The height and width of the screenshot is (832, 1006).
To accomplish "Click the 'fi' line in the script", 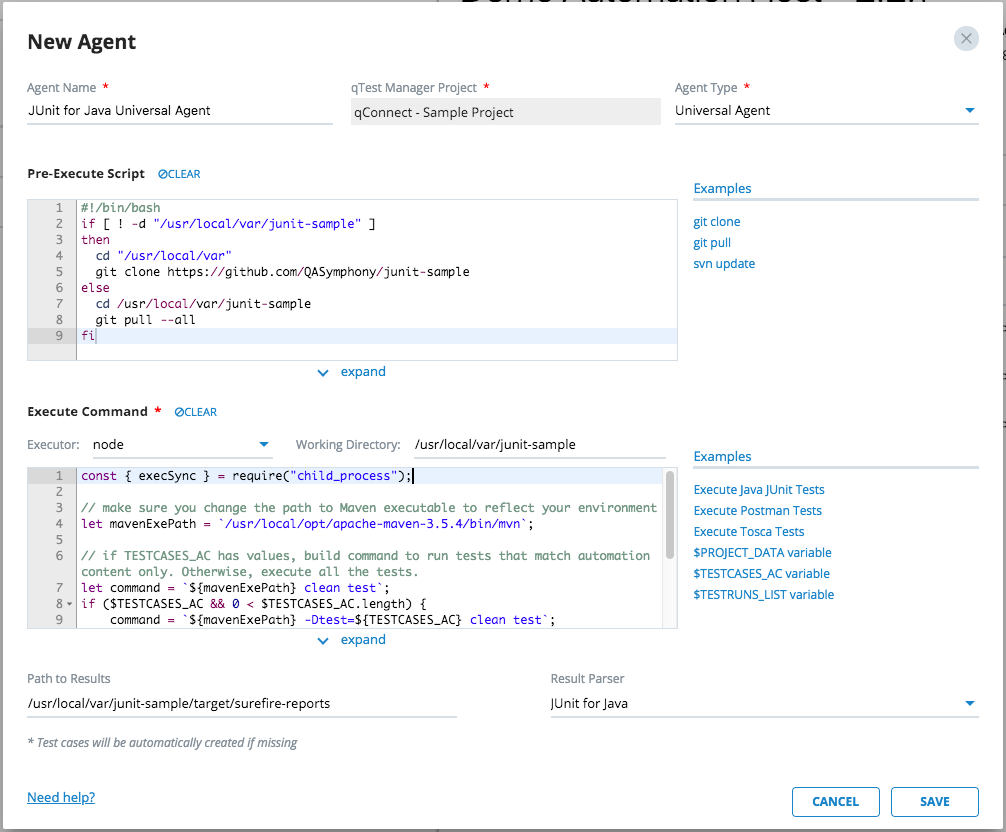I will click(88, 335).
